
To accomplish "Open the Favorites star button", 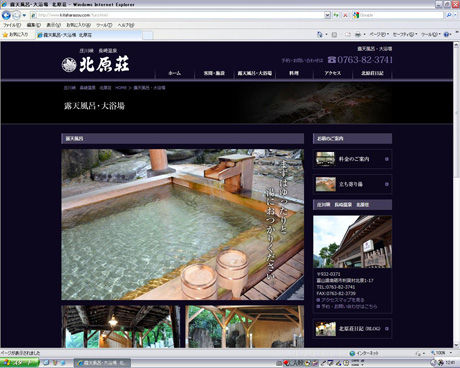I will click(x=15, y=35).
